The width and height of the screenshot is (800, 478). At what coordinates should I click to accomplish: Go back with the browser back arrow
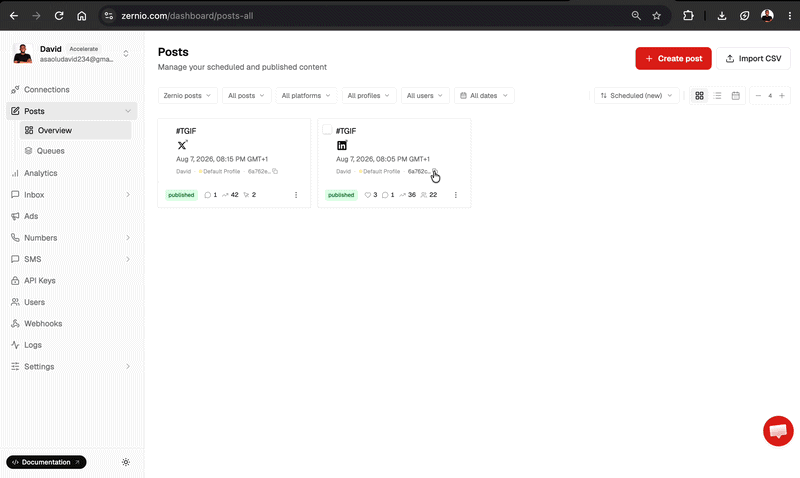[x=14, y=16]
